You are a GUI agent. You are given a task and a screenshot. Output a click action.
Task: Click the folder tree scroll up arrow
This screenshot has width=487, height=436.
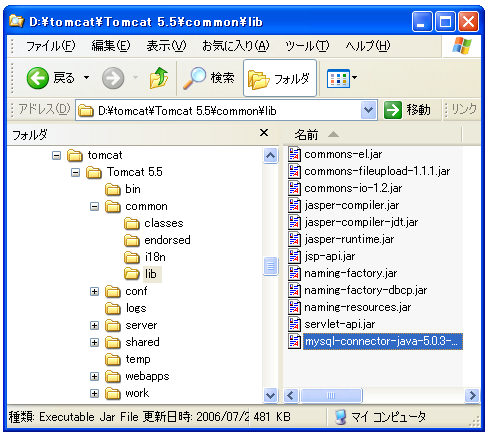pos(270,155)
